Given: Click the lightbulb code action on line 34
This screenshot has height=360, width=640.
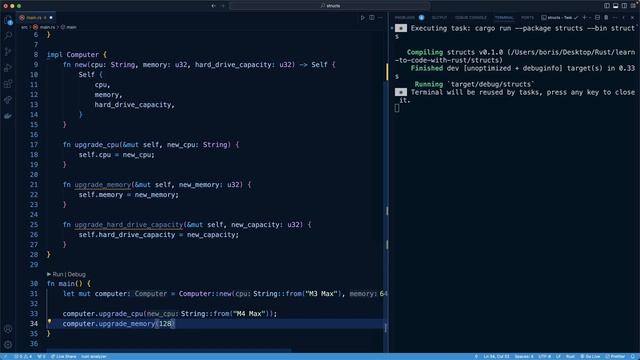Looking at the screenshot, I should [49, 322].
